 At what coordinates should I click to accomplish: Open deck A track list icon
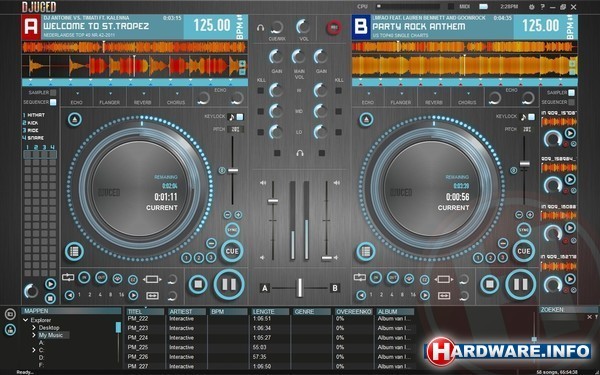click(74, 251)
